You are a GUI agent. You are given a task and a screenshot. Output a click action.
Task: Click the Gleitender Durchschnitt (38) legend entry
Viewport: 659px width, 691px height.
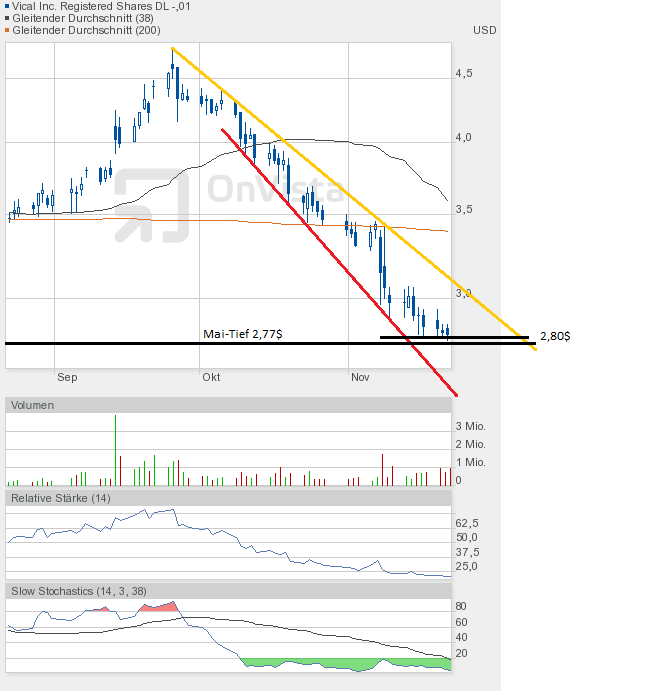click(x=83, y=18)
